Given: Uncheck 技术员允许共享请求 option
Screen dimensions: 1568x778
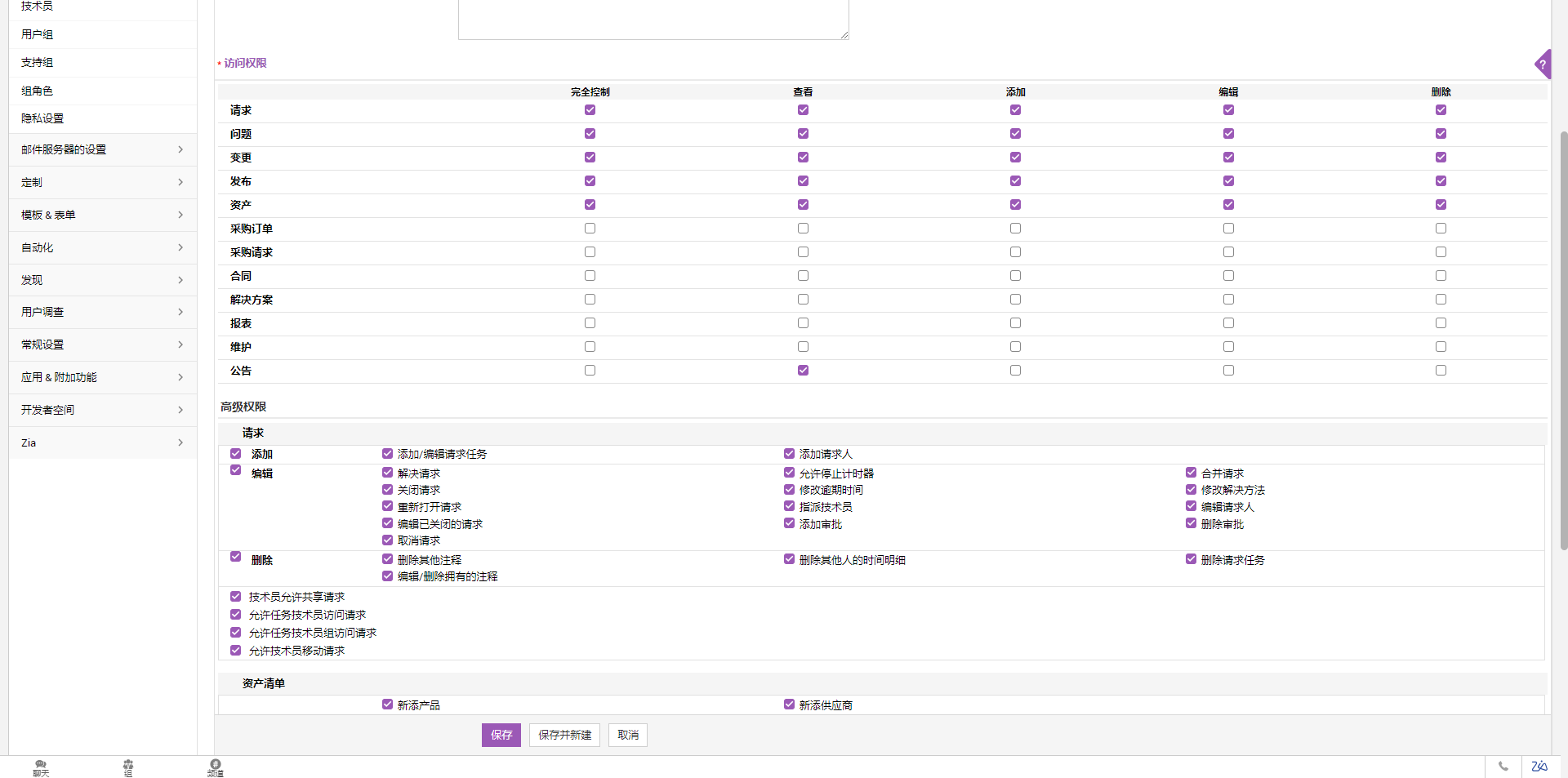Looking at the screenshot, I should click(x=236, y=597).
